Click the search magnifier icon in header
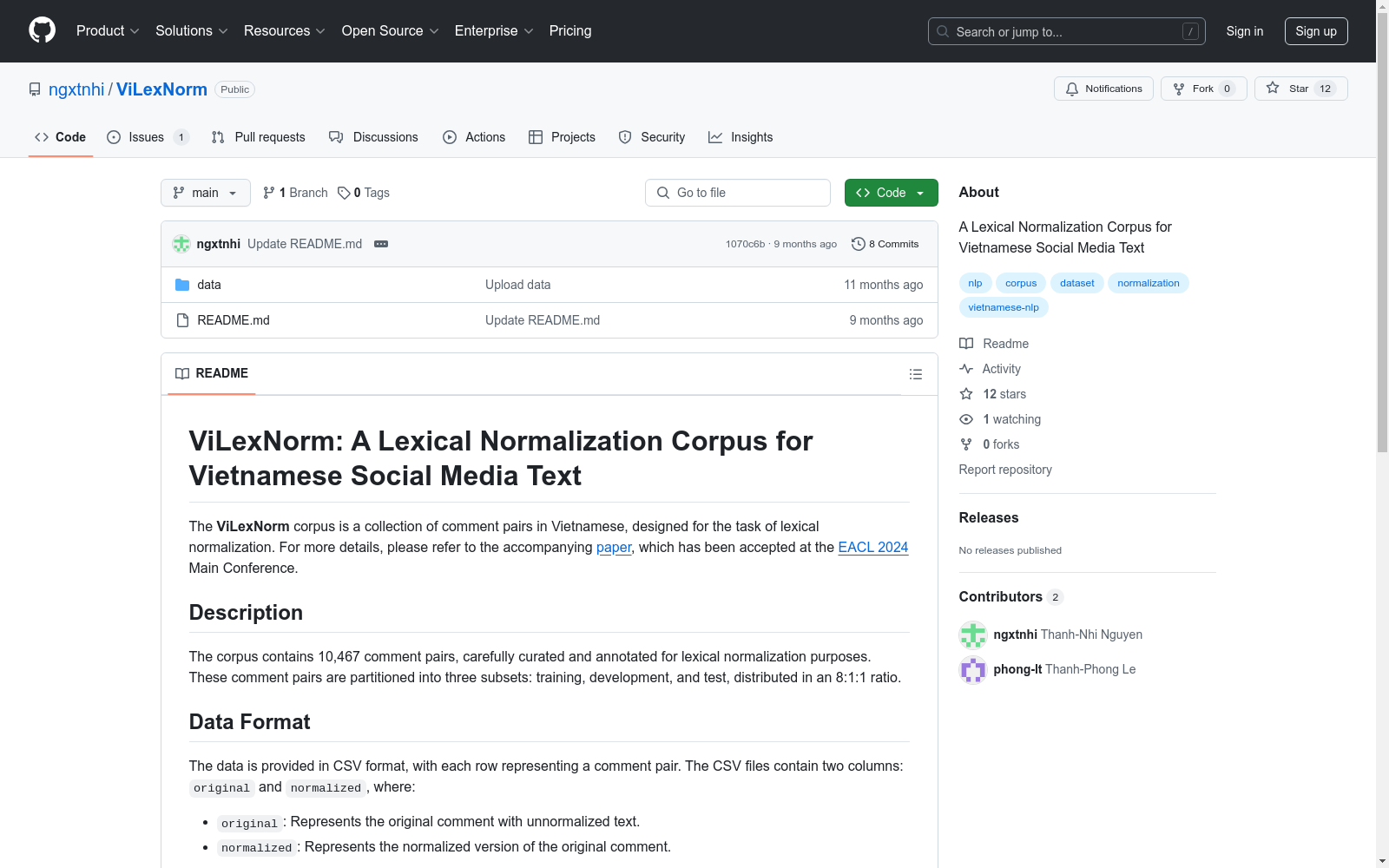 (x=943, y=31)
